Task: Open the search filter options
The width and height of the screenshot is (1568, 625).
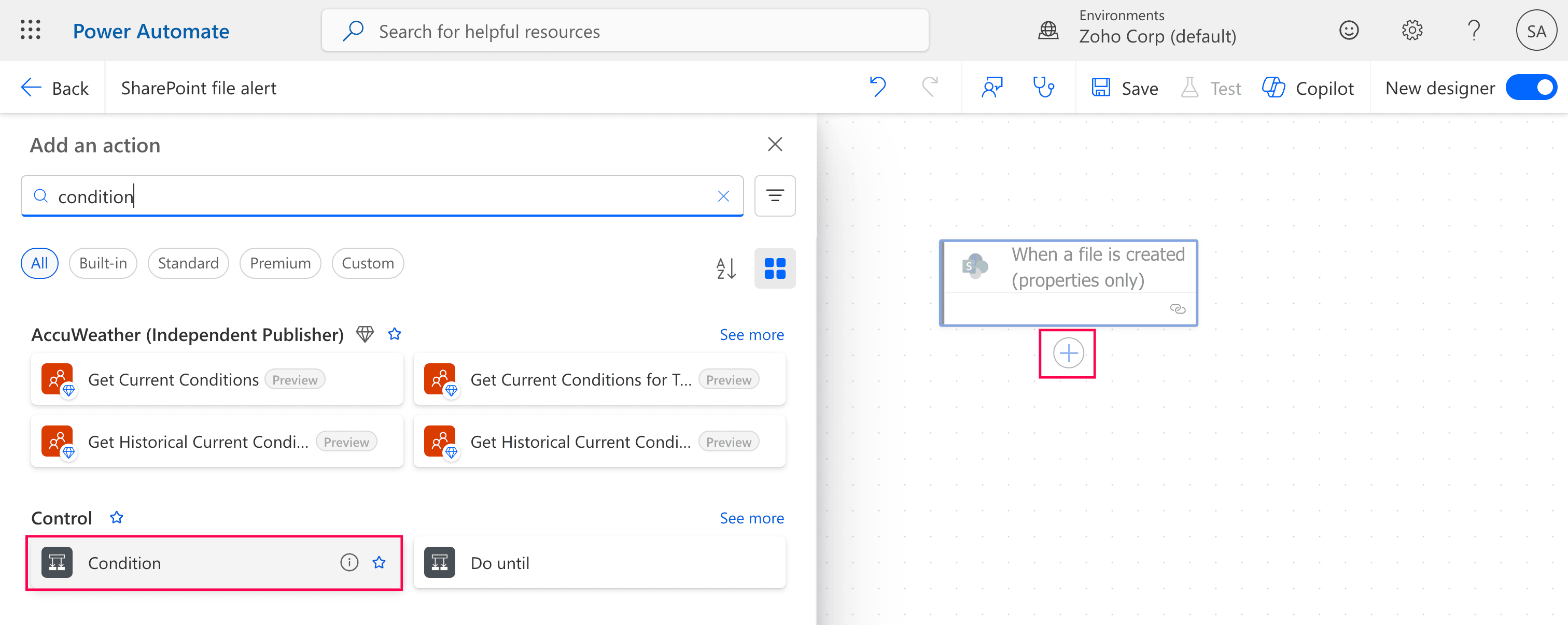Action: pos(774,196)
